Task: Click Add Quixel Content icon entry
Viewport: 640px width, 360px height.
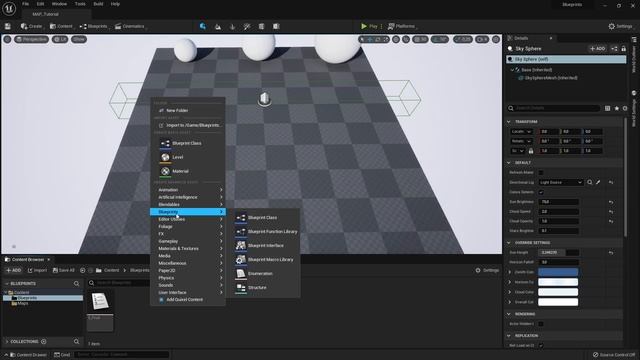Action: (161, 300)
